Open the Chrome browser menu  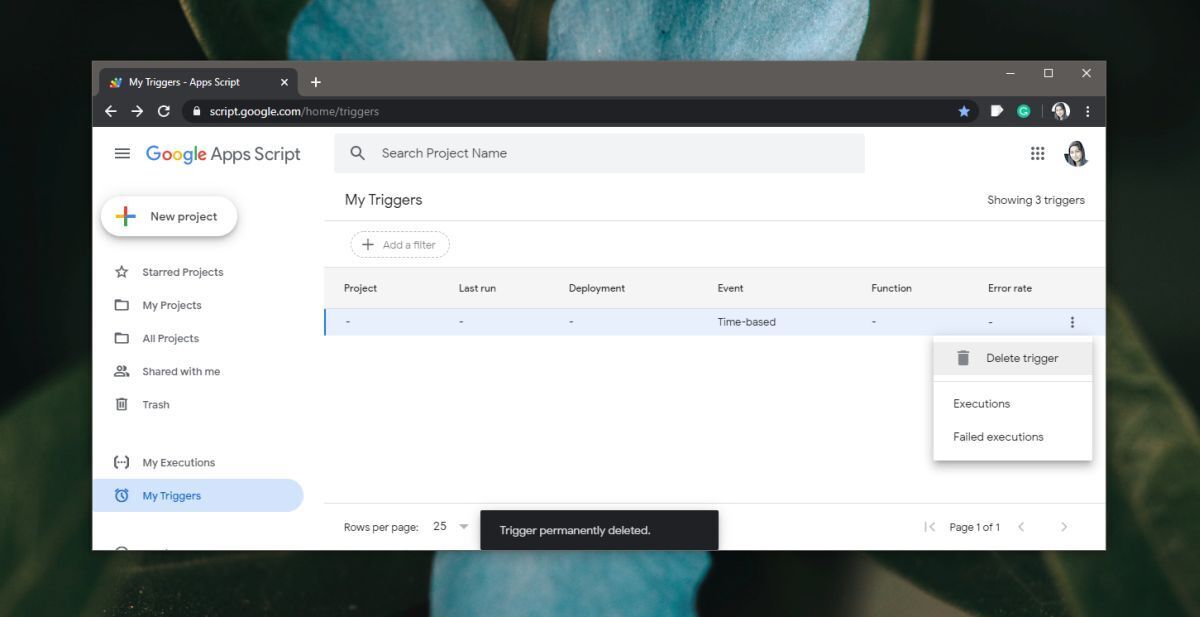(1088, 111)
